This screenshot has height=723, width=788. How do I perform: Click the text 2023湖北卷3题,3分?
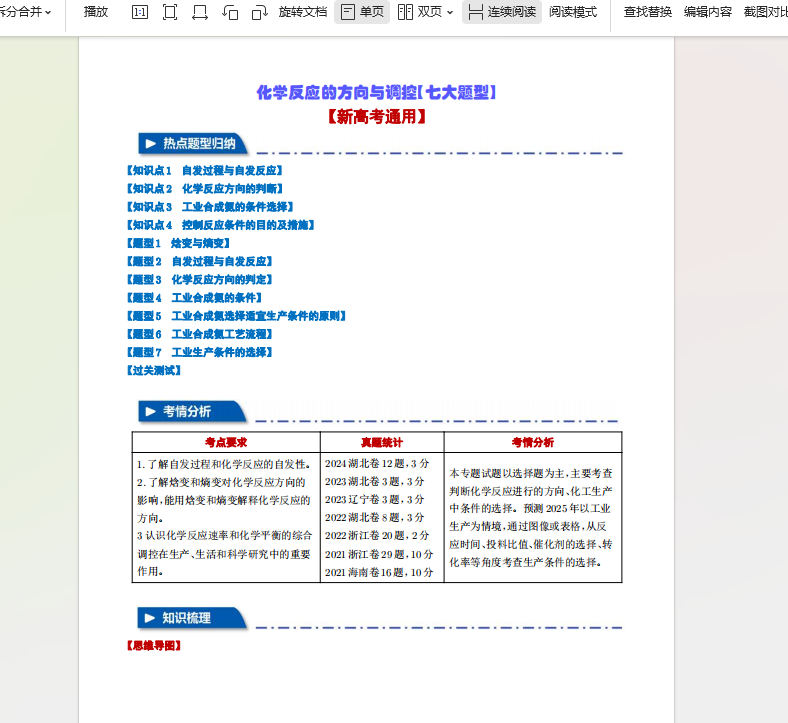pyautogui.click(x=374, y=481)
